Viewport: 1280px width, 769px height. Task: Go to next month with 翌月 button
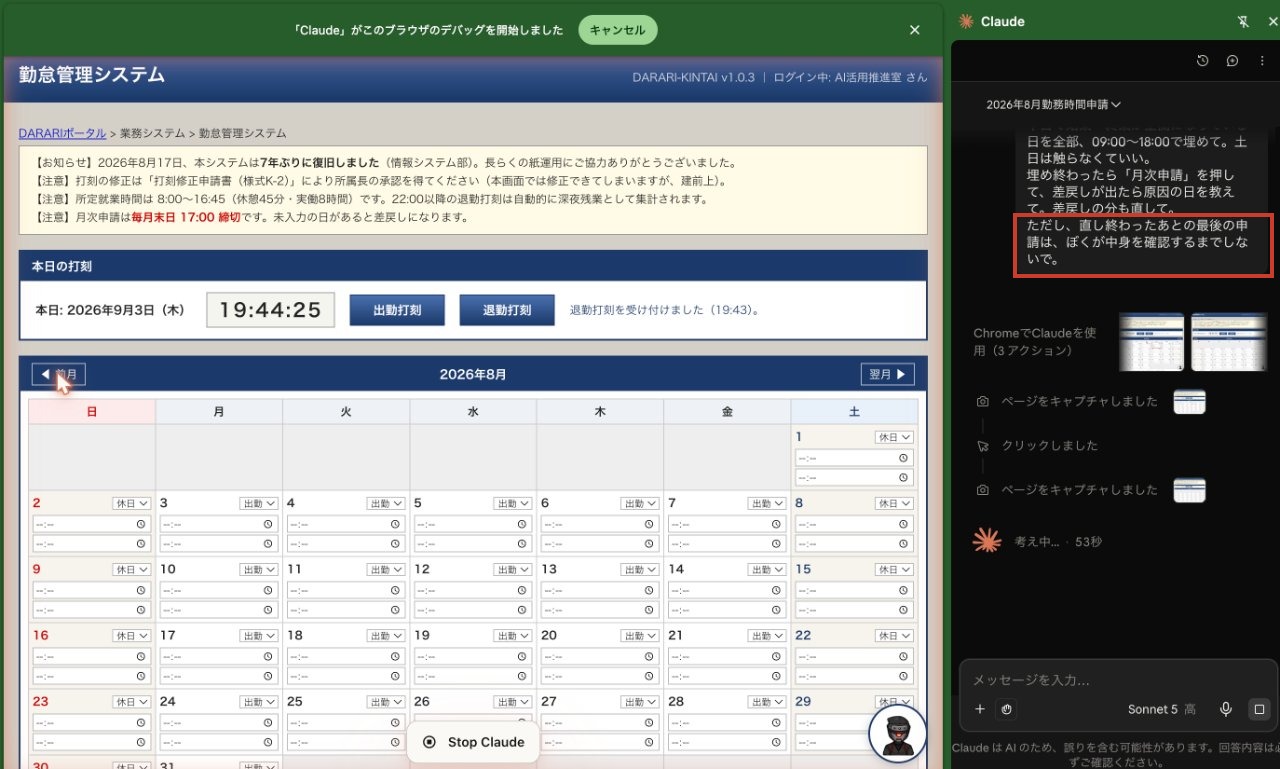(887, 374)
